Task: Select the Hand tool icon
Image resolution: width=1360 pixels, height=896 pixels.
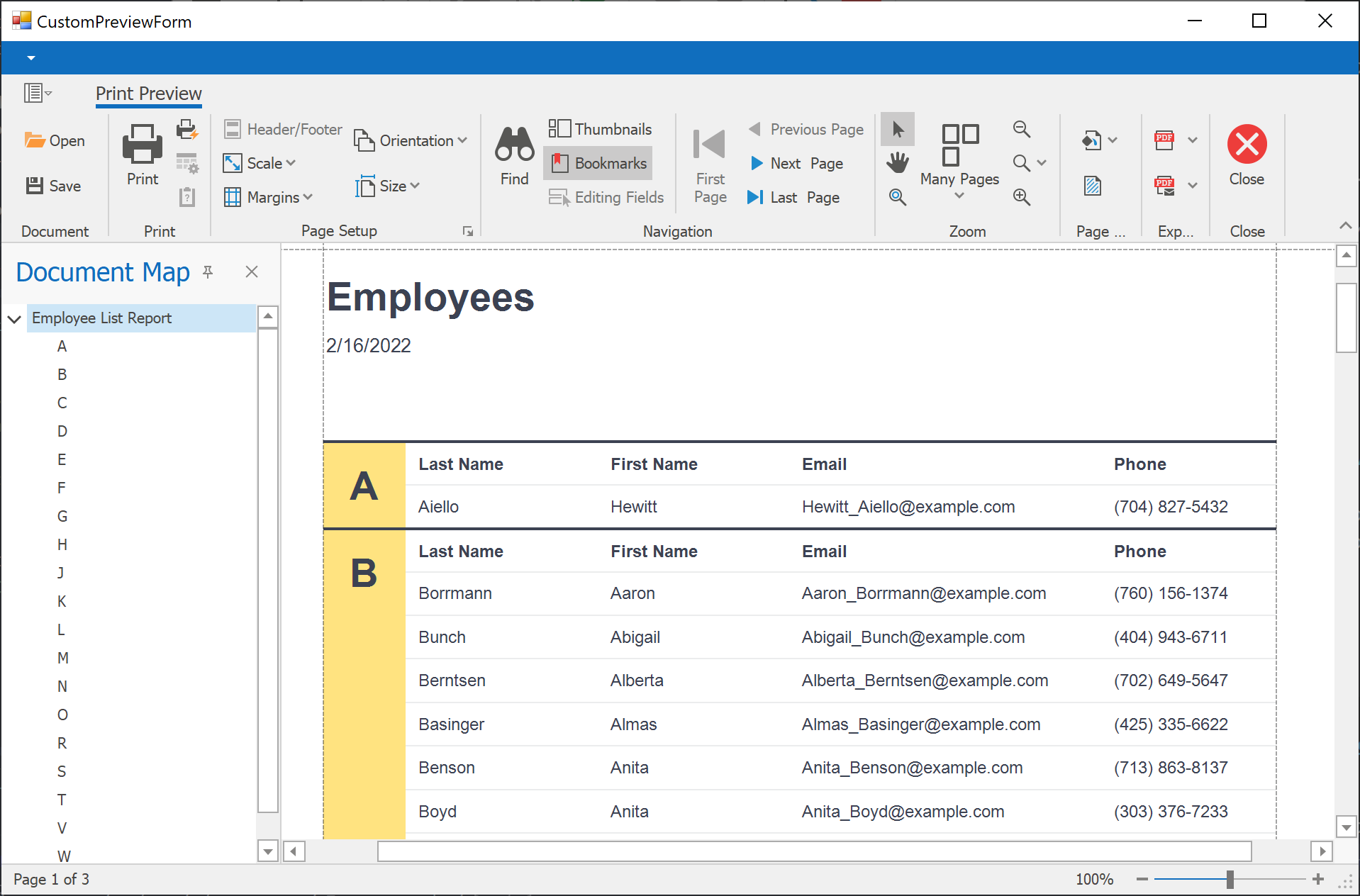Action: click(897, 163)
